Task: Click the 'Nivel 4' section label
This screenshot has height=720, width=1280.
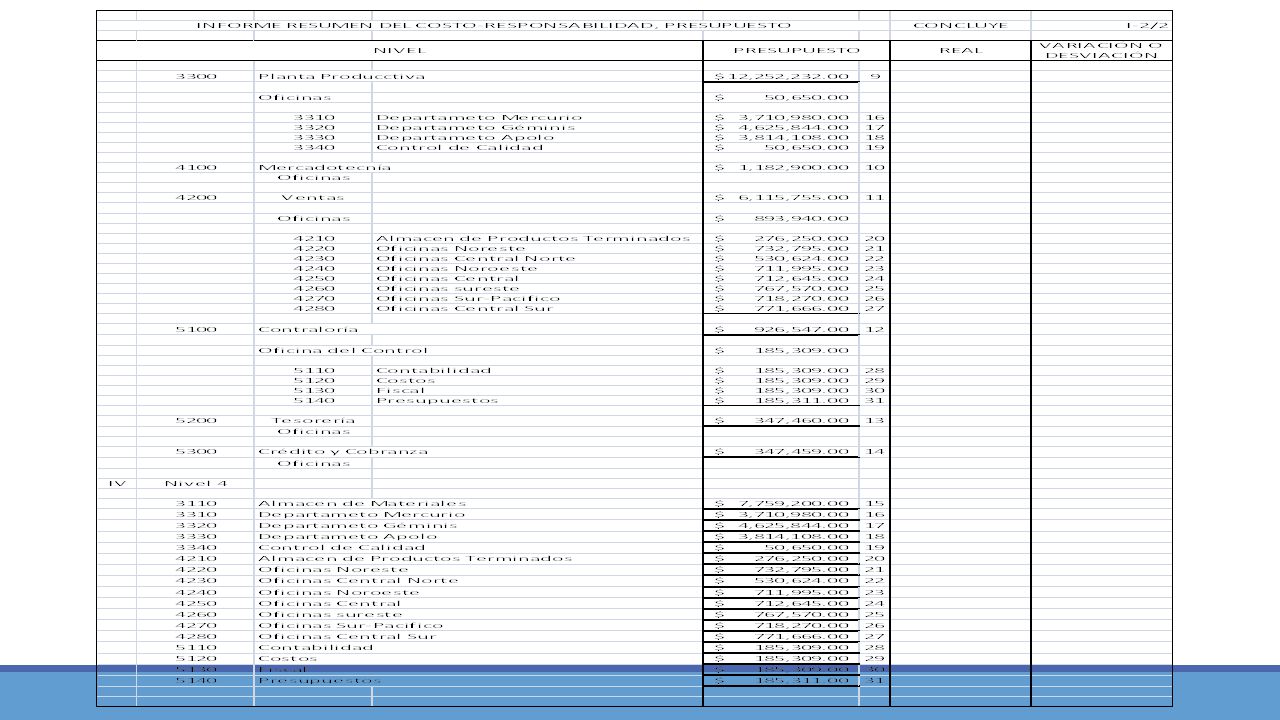Action: click(196, 483)
